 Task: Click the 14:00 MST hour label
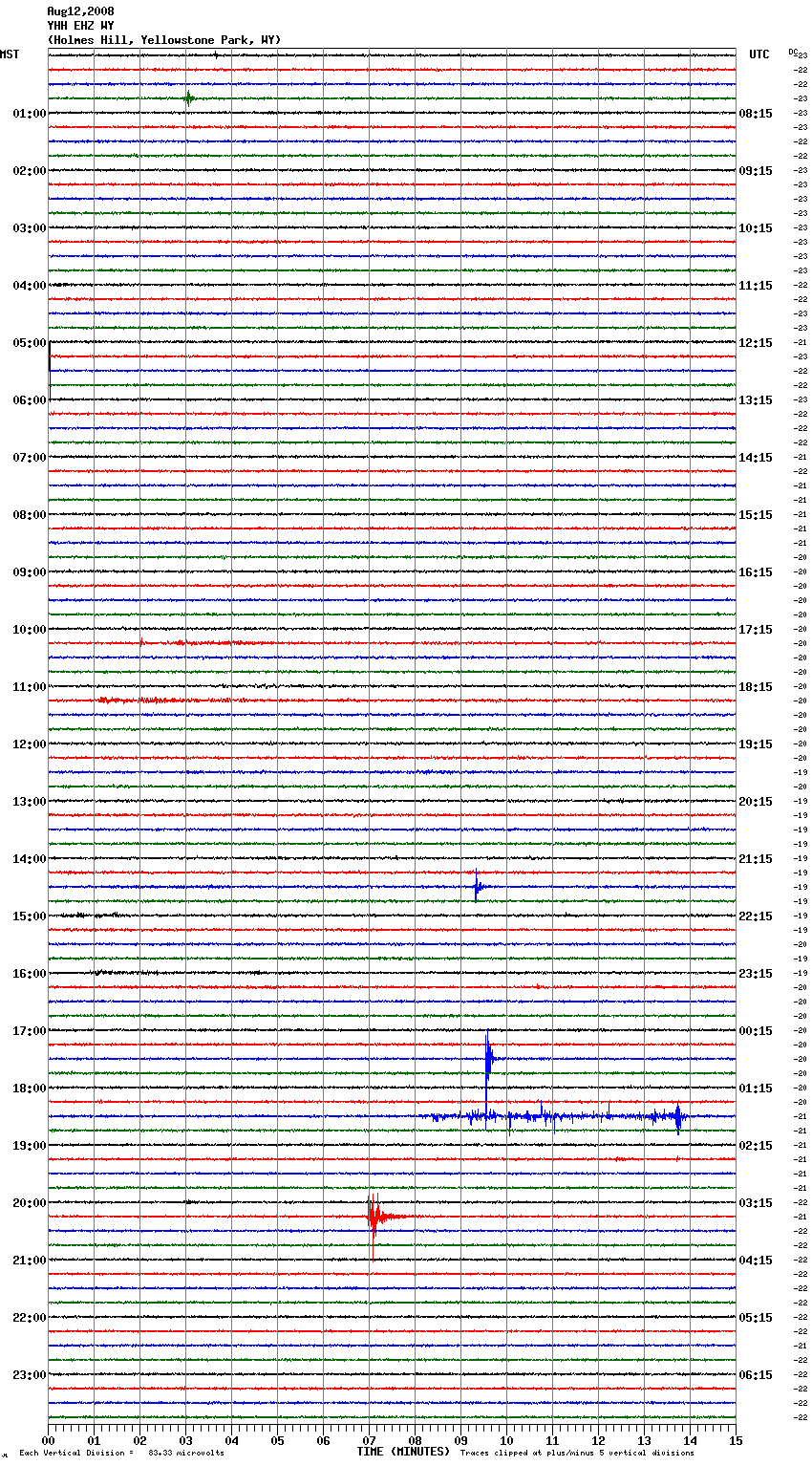point(30,859)
